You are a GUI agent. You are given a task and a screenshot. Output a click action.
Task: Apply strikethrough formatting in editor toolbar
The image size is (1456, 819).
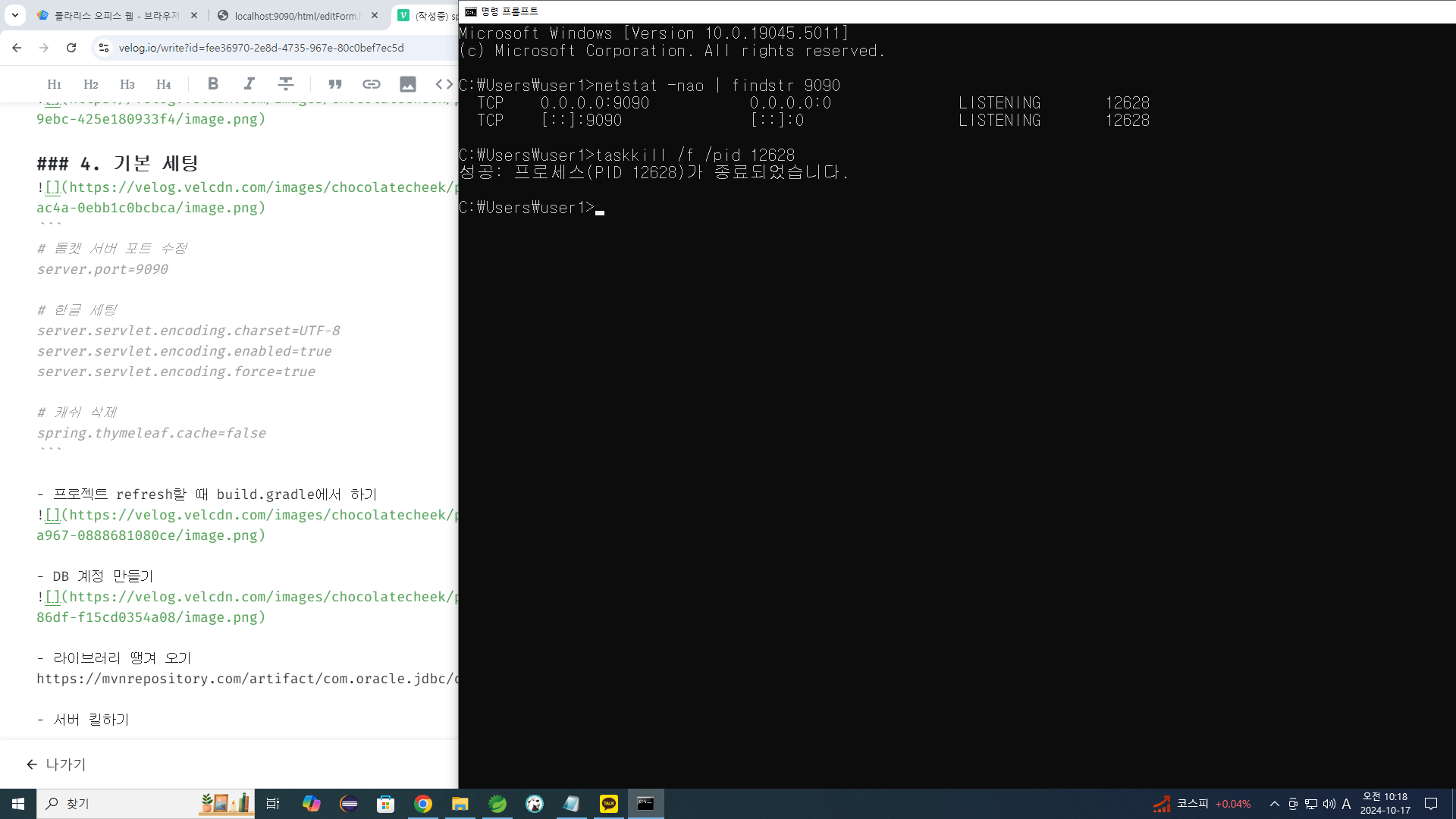285,84
